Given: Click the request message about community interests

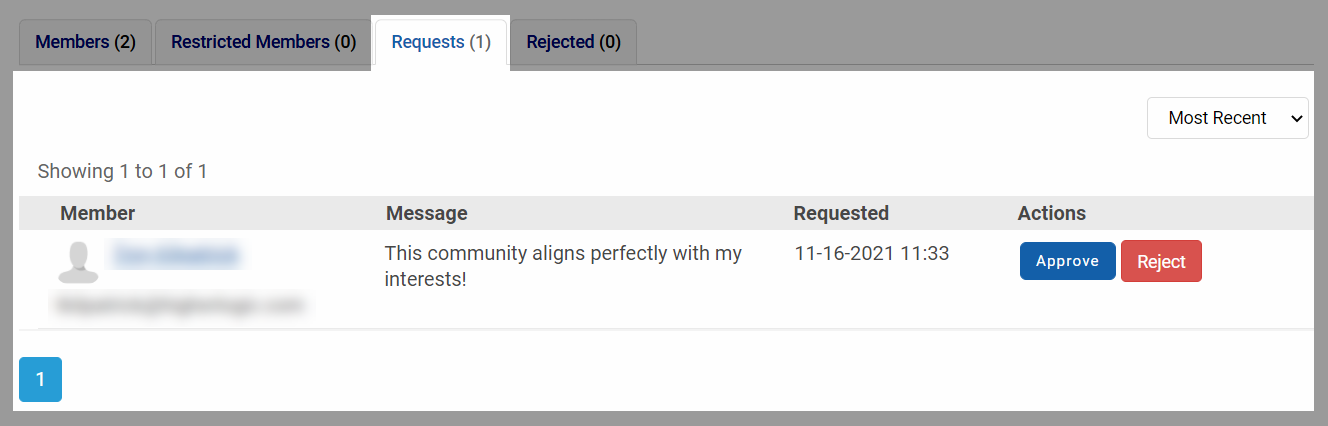Looking at the screenshot, I should tap(563, 266).
